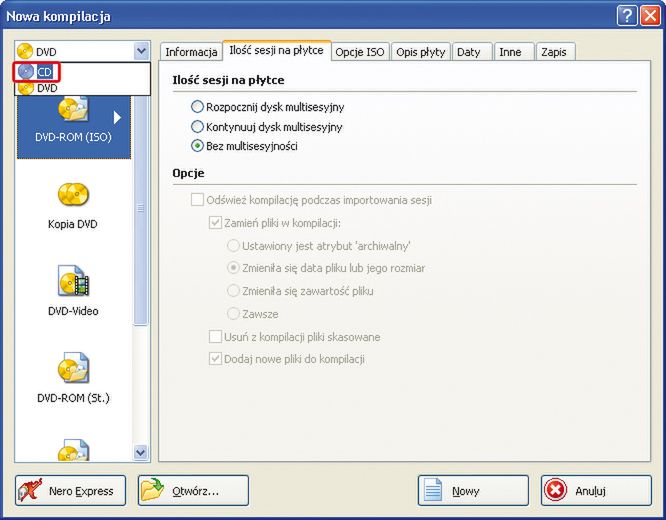
Task: Toggle Zamień pliki w kompilacji checkbox
Action: point(215,223)
